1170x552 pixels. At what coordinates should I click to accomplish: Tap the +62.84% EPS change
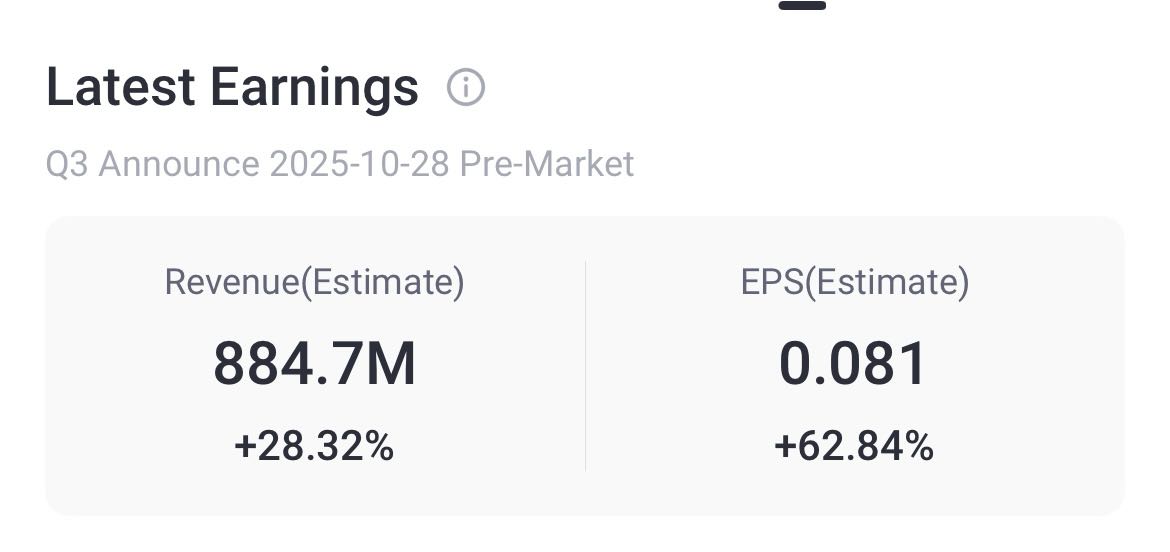854,446
